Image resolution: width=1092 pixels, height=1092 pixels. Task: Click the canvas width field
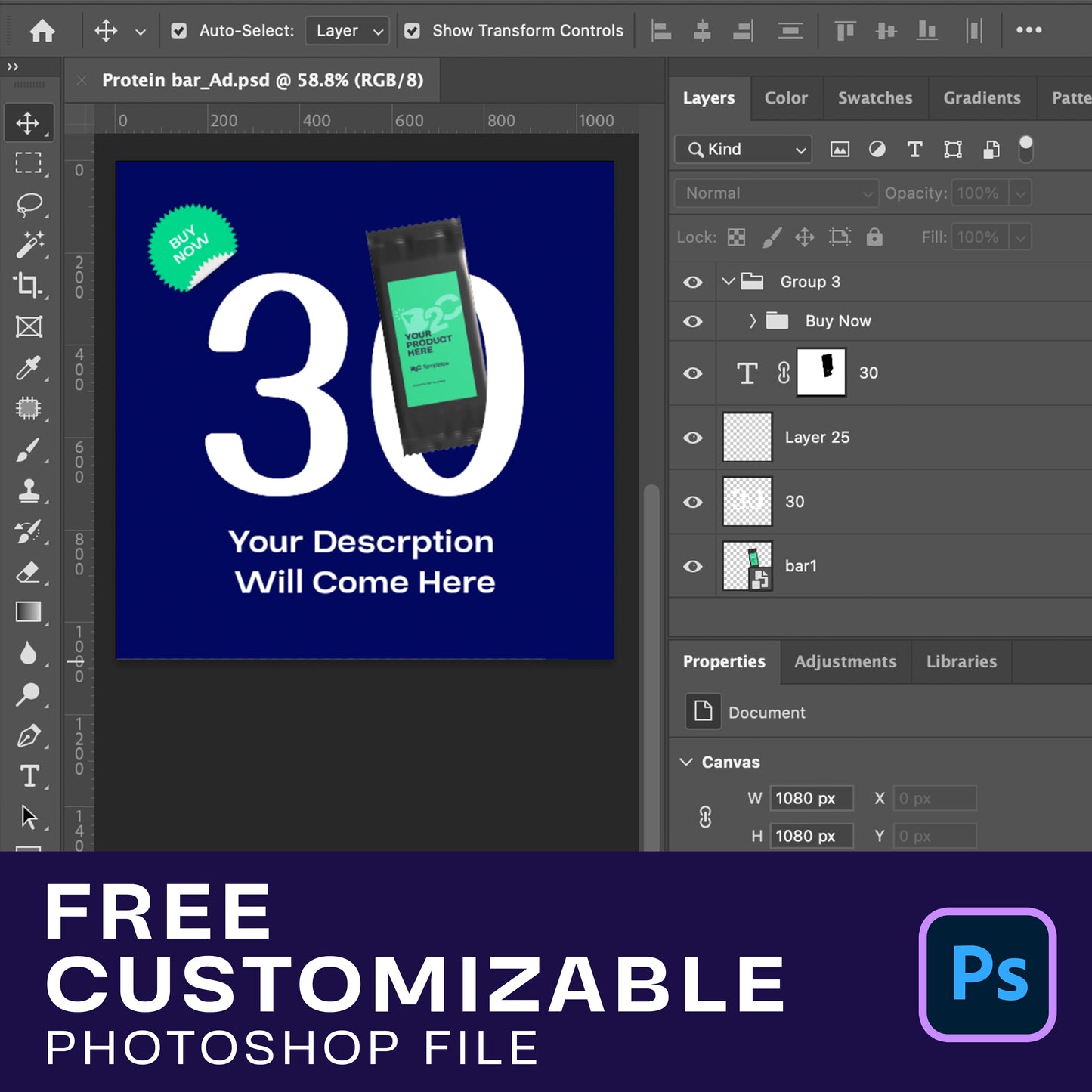811,799
